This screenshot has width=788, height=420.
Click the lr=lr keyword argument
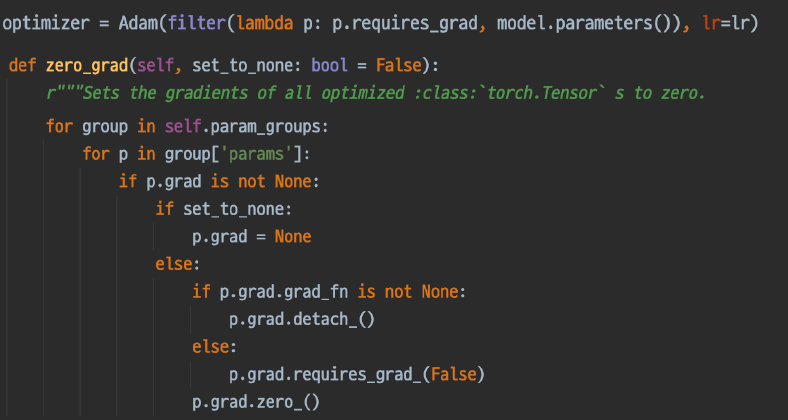click(x=726, y=24)
